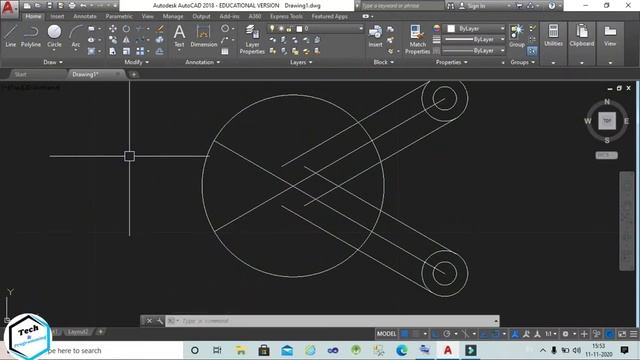The width and height of the screenshot is (640, 360).
Task: Expand the Properties panel
Action: 451,62
